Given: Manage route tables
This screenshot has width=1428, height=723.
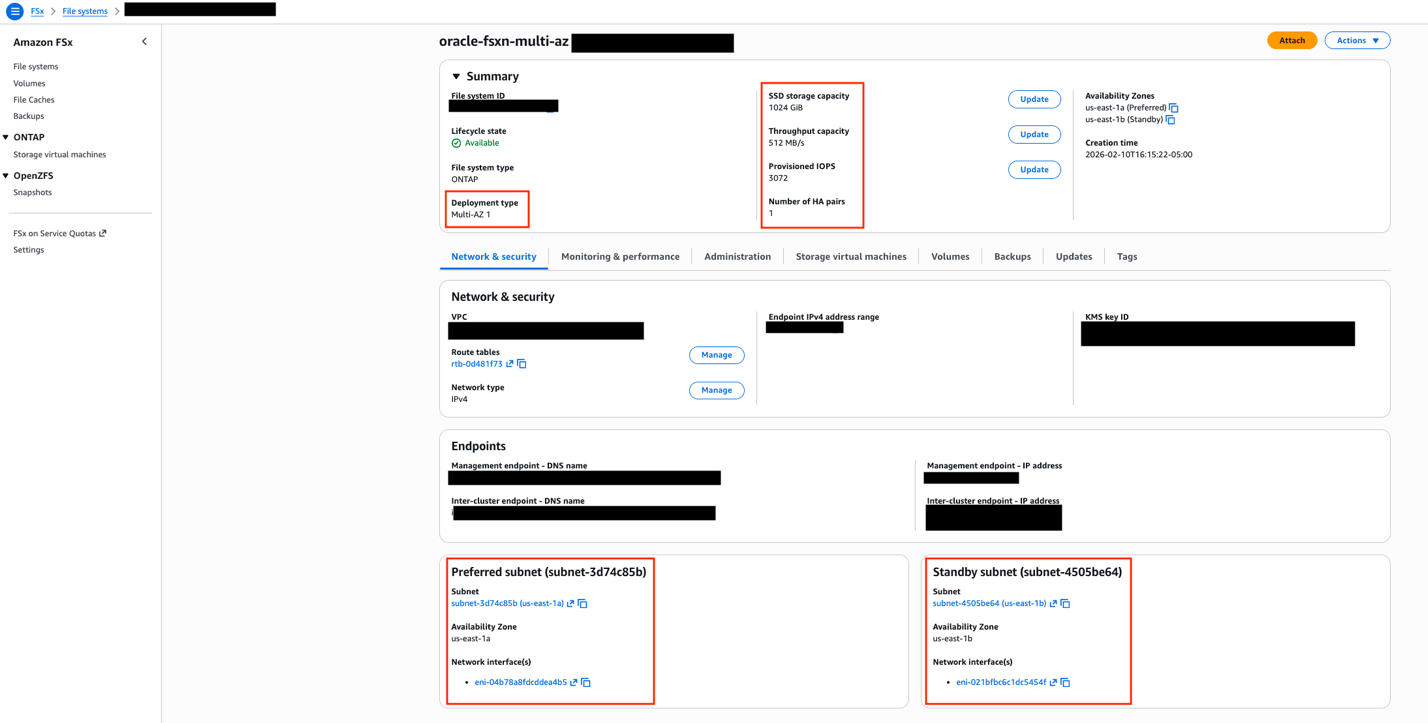Looking at the screenshot, I should [717, 355].
